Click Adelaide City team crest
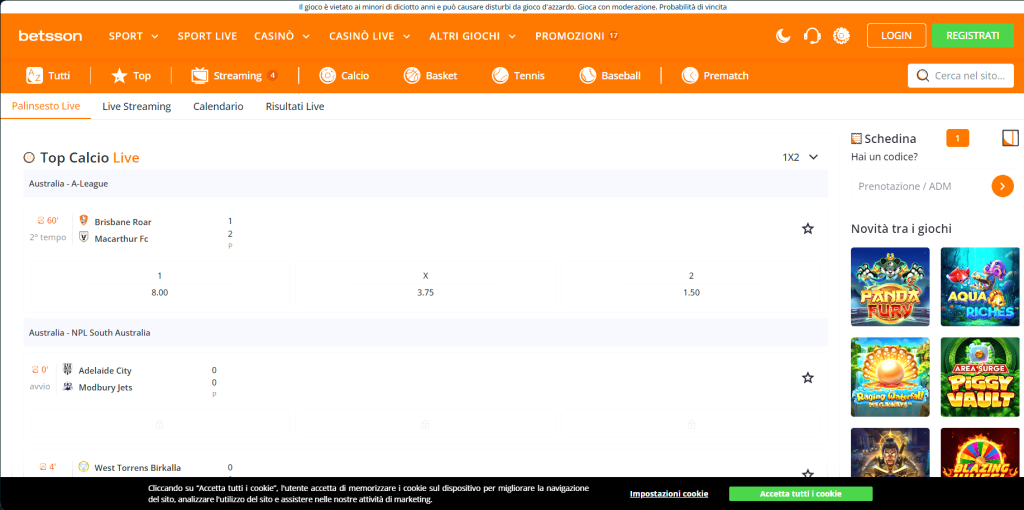This screenshot has width=1024, height=510. pos(67,370)
